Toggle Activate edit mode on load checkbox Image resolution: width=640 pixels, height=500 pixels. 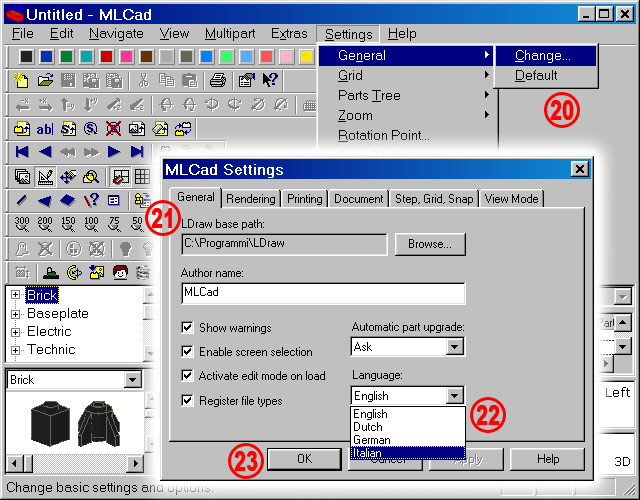187,376
